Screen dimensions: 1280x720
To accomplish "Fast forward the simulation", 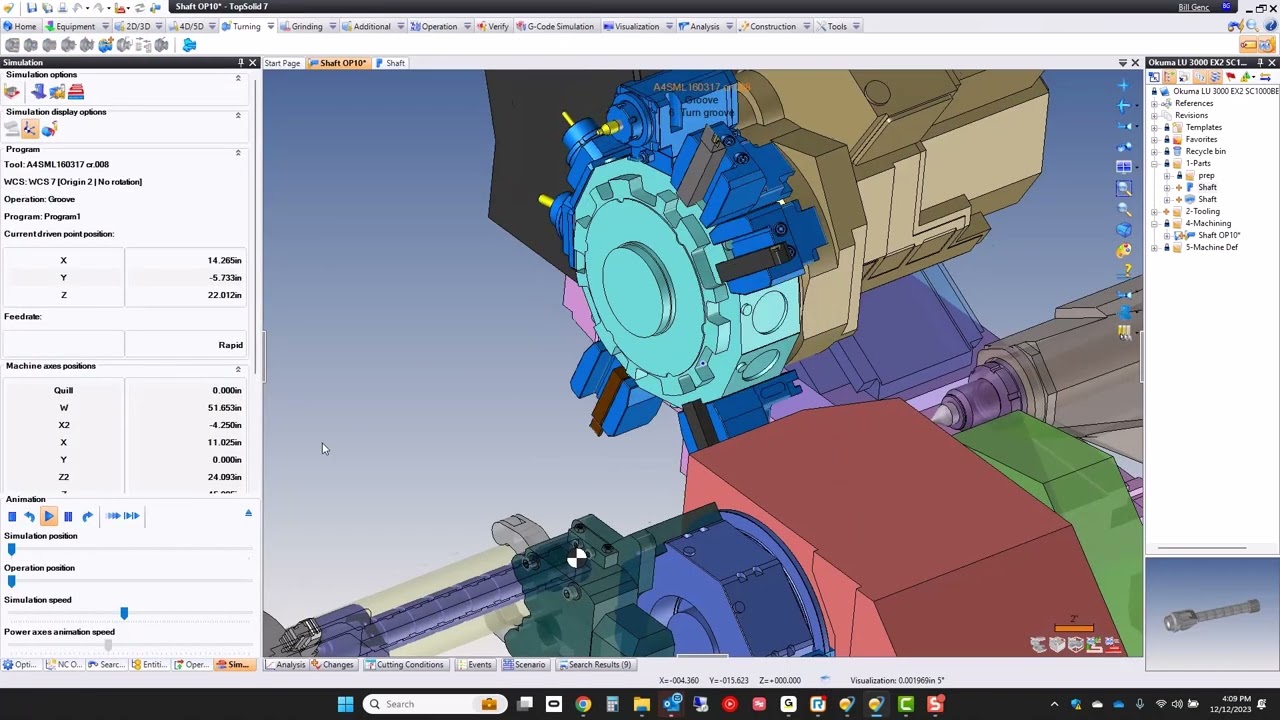I will (x=113, y=516).
